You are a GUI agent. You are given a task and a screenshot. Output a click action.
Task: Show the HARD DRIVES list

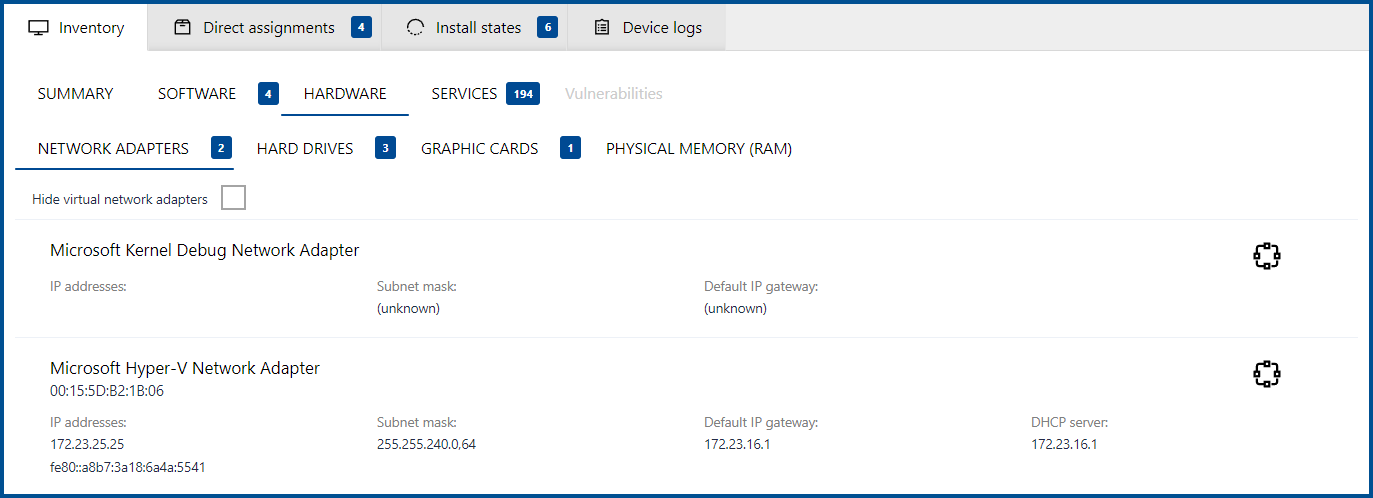305,149
